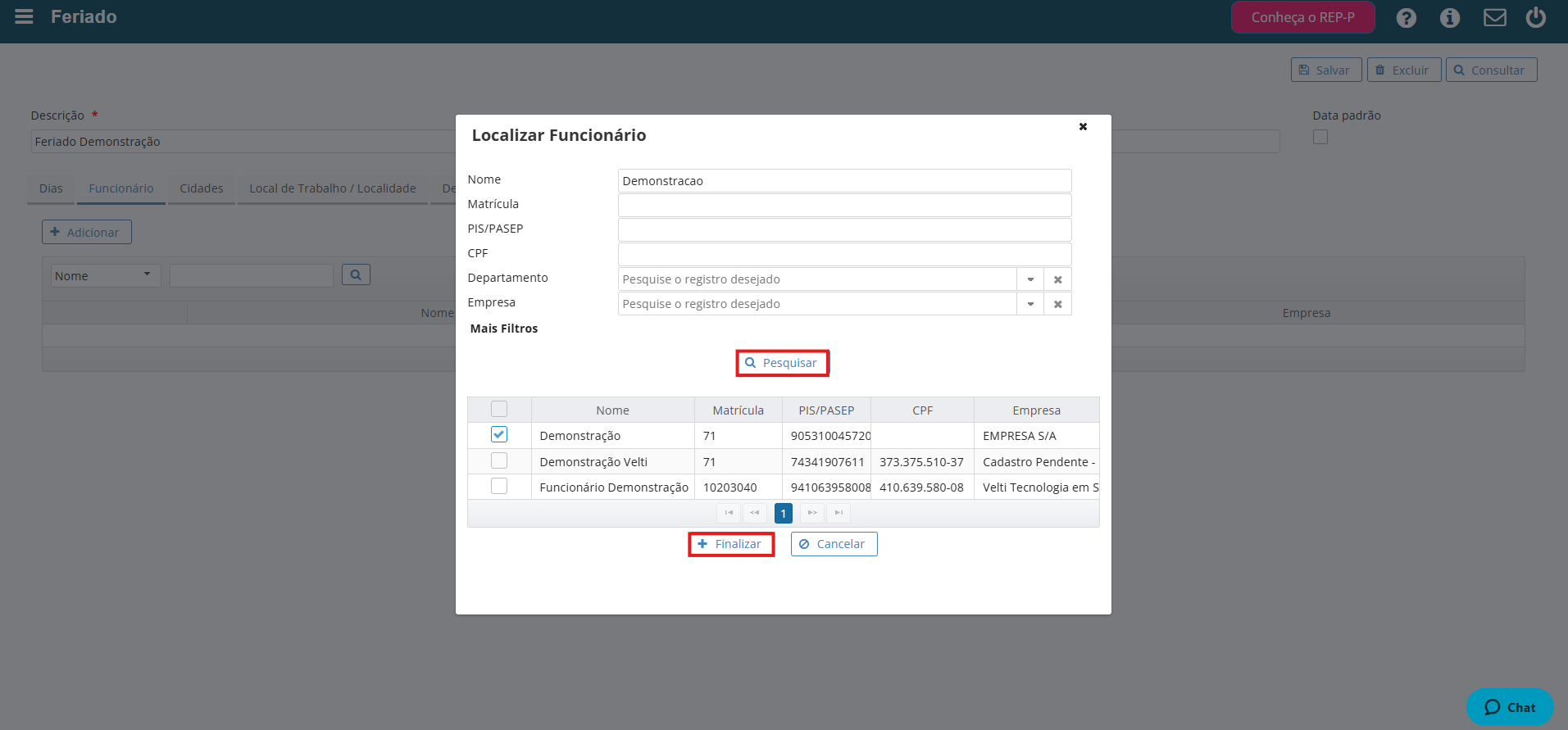
Task: Toggle the select-all header checkbox
Action: click(x=498, y=409)
